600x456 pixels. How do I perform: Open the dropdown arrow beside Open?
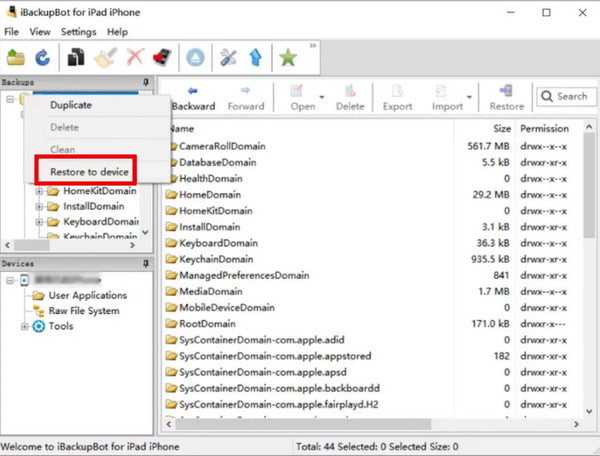[x=322, y=98]
